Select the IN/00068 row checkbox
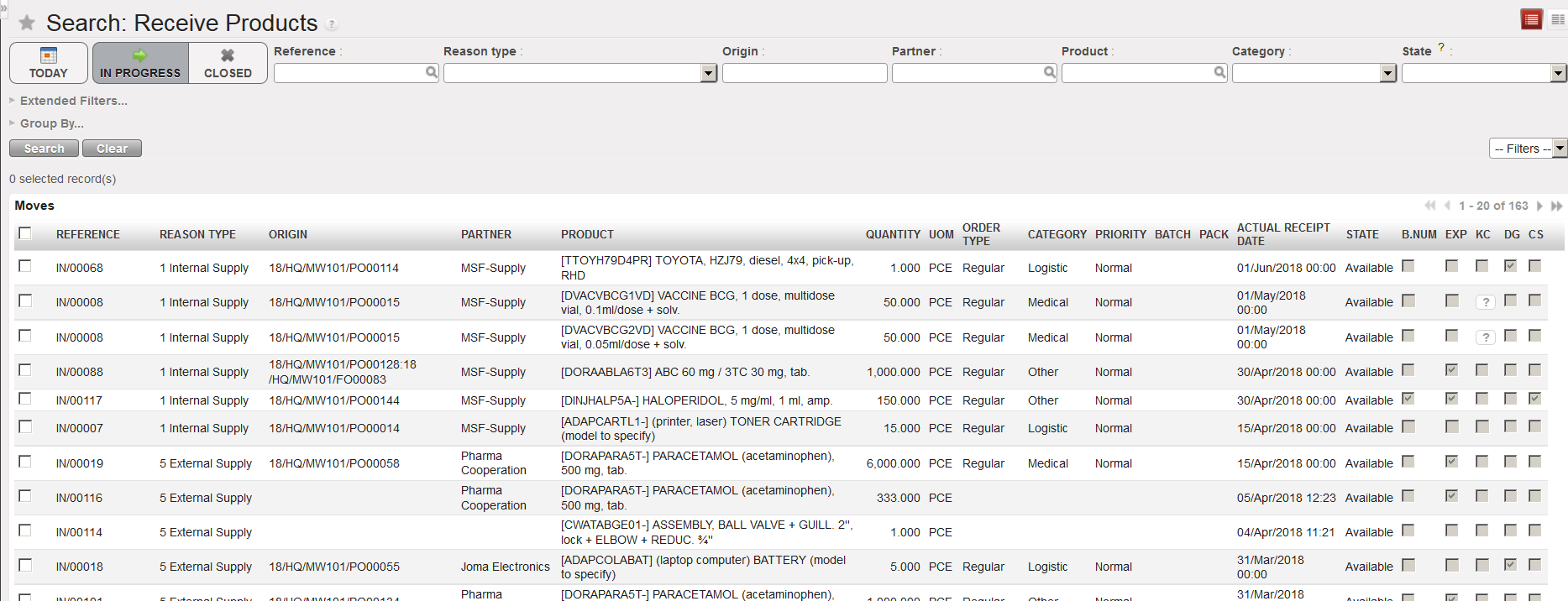Screen dimensions: 1568x601 tap(25, 266)
